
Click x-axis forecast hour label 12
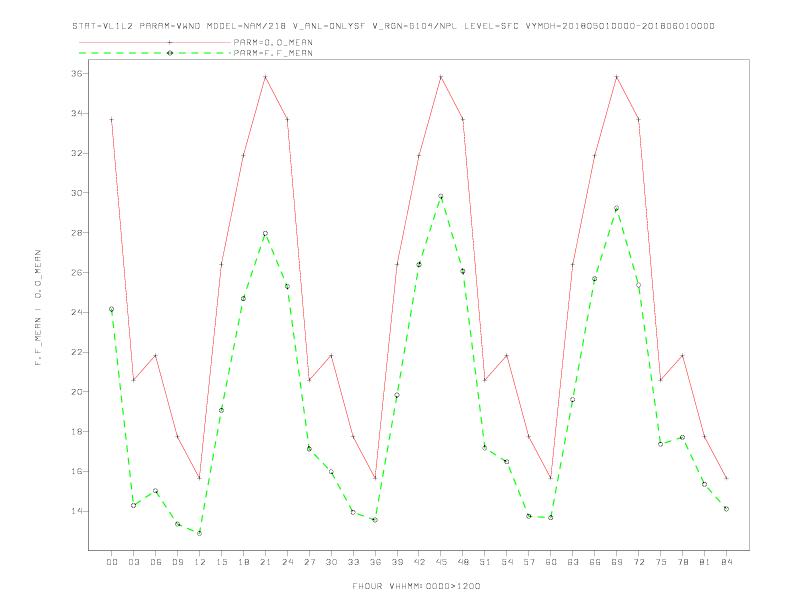click(200, 562)
